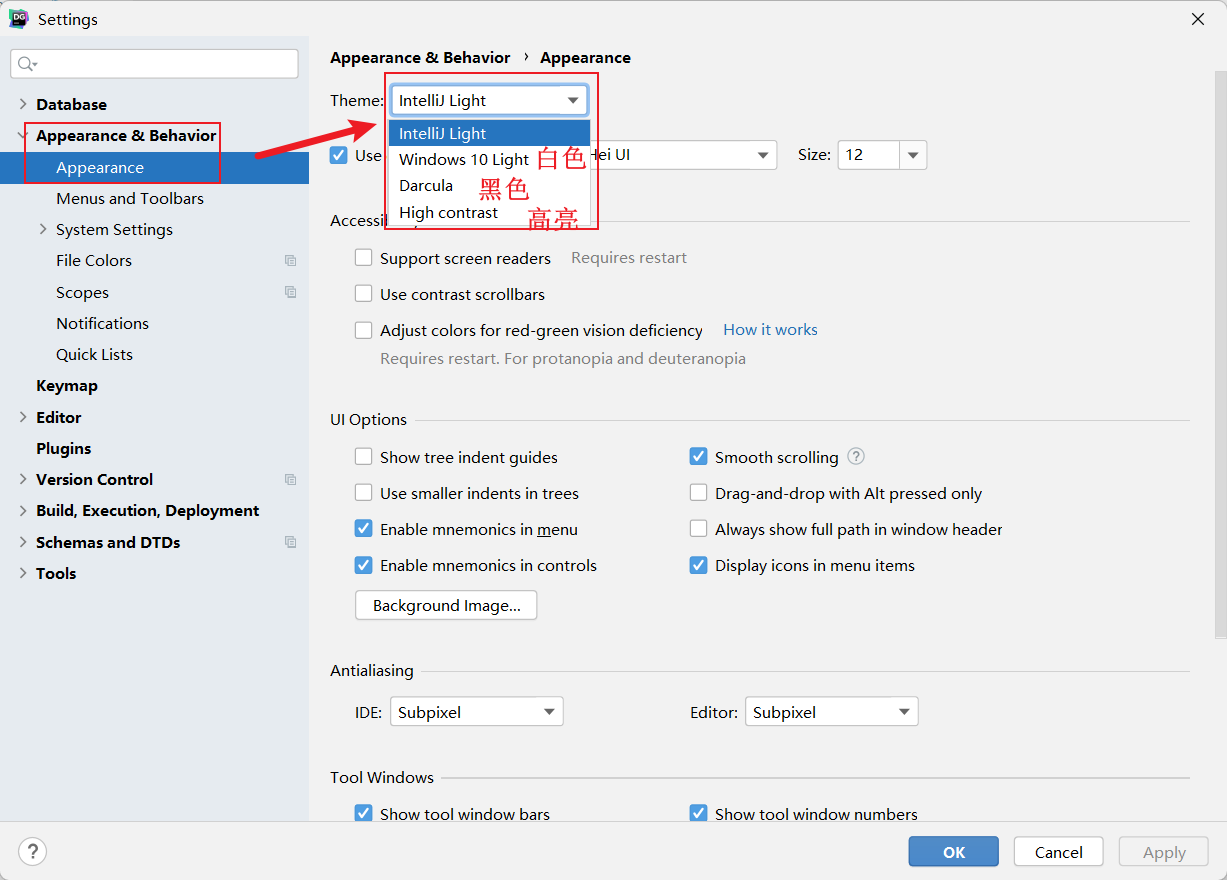The width and height of the screenshot is (1227, 880).
Task: Toggle the Use custom font checkbox
Action: pos(339,155)
